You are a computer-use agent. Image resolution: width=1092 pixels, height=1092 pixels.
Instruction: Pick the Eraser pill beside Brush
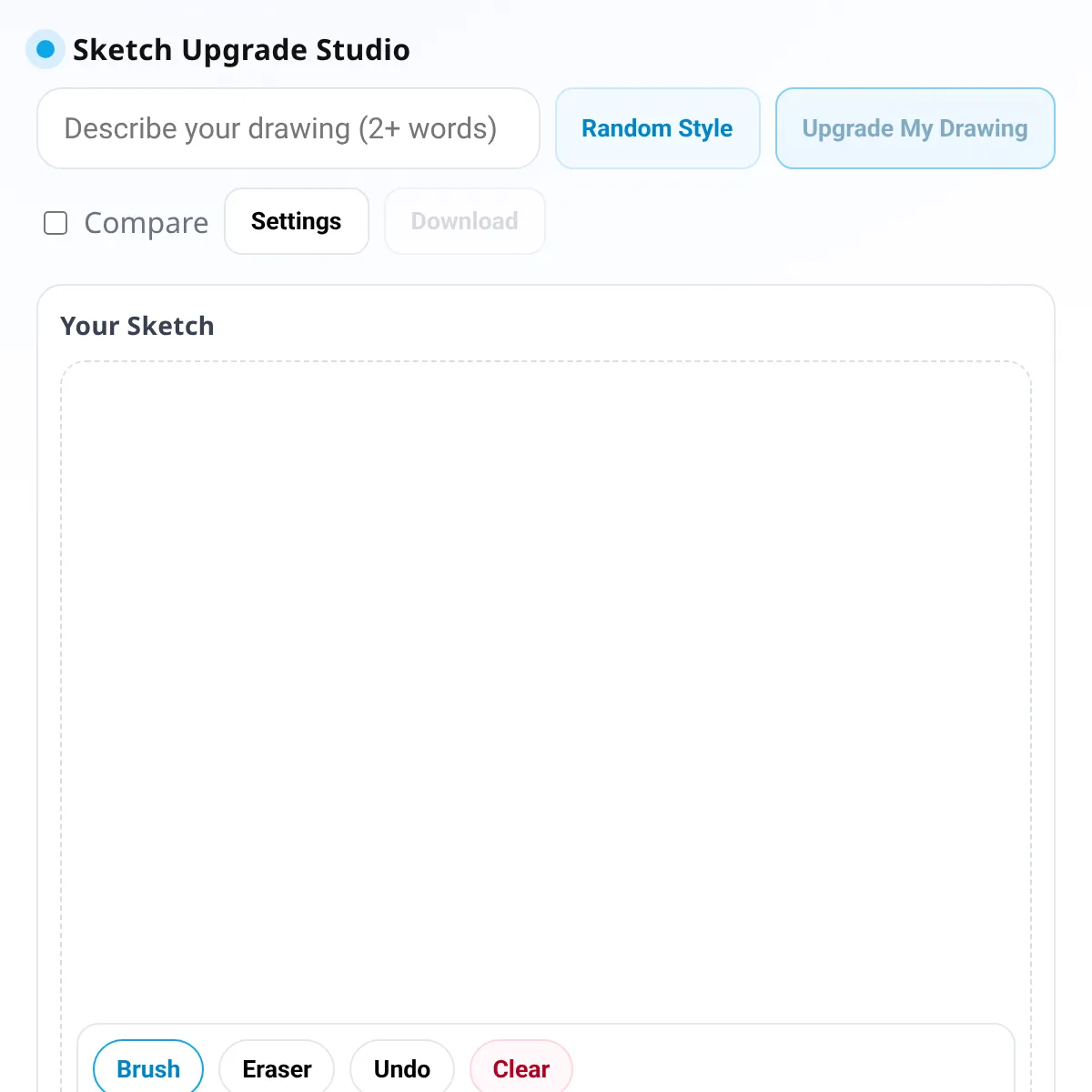(x=277, y=1067)
